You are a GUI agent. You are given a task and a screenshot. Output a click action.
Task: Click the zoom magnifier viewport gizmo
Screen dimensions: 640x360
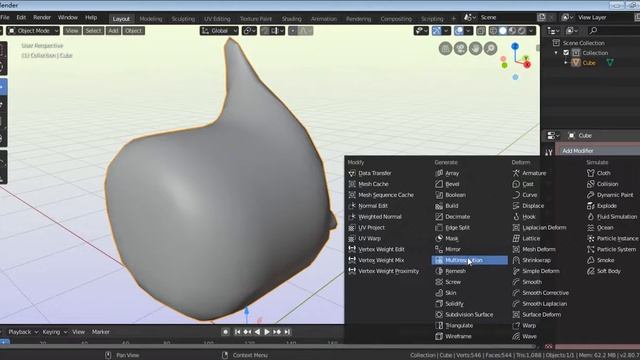pyautogui.click(x=491, y=49)
